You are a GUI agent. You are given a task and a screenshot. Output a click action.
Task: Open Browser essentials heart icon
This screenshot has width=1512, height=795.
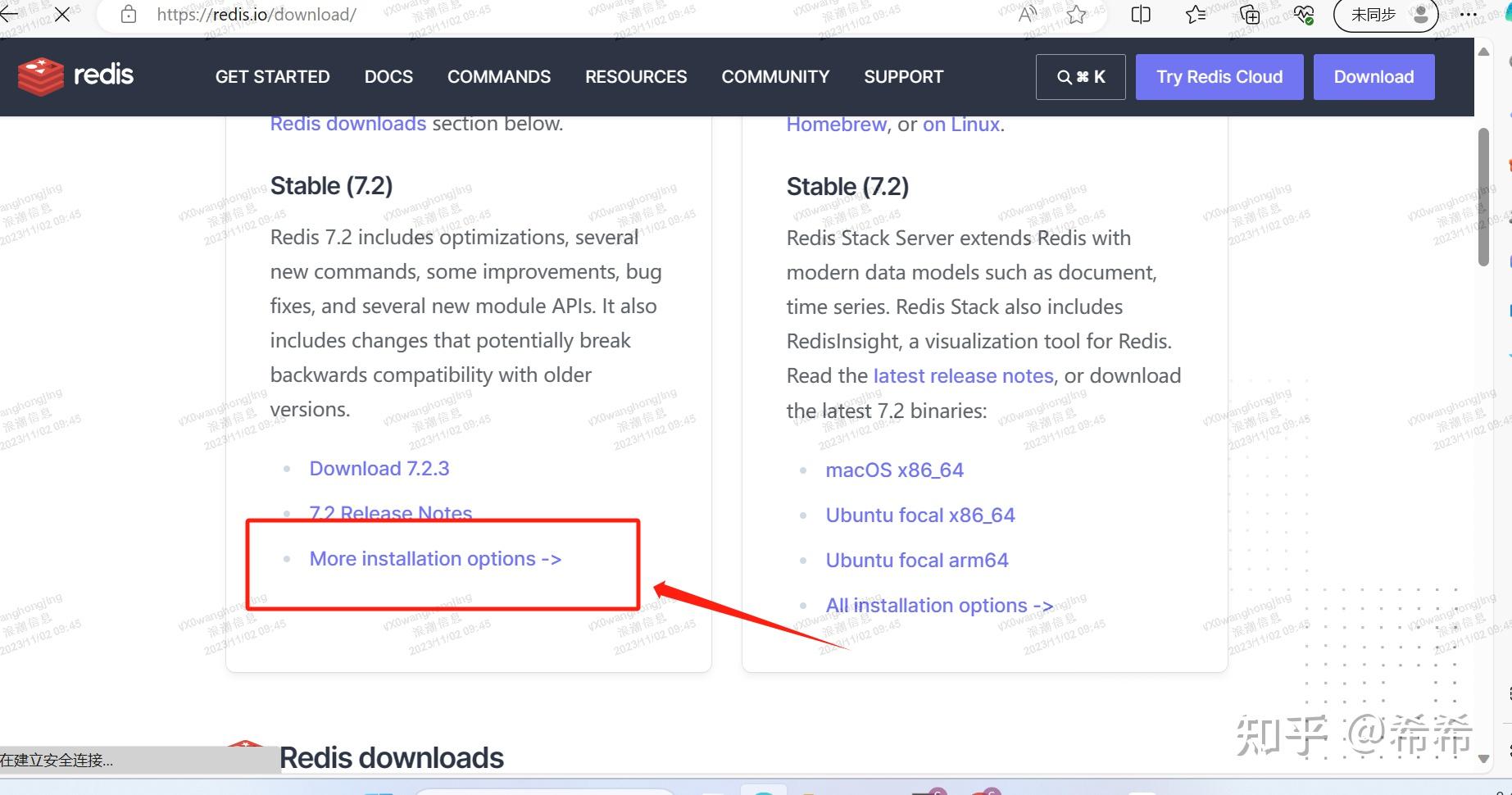pos(1305,14)
